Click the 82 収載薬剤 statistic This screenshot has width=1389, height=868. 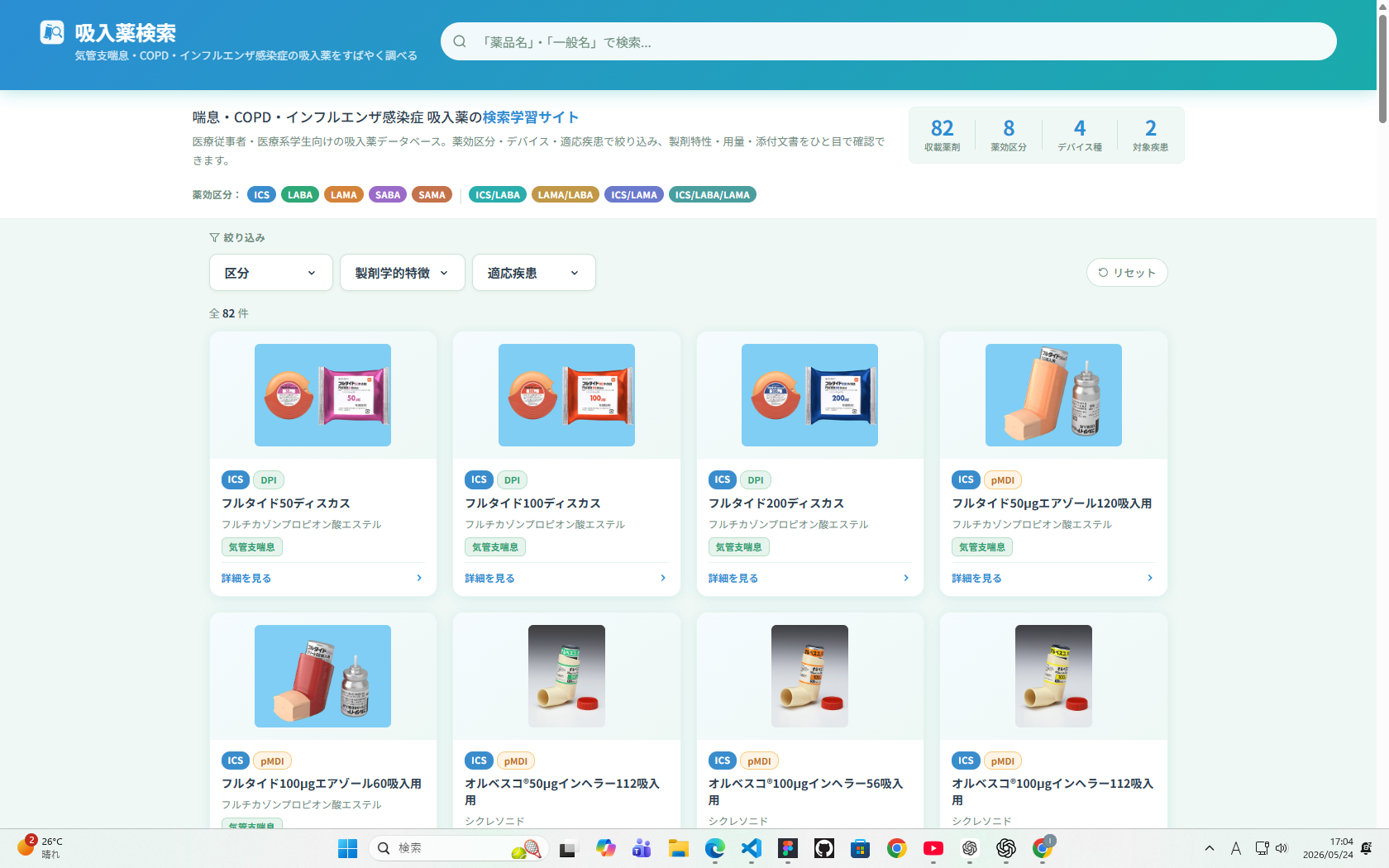coord(943,135)
